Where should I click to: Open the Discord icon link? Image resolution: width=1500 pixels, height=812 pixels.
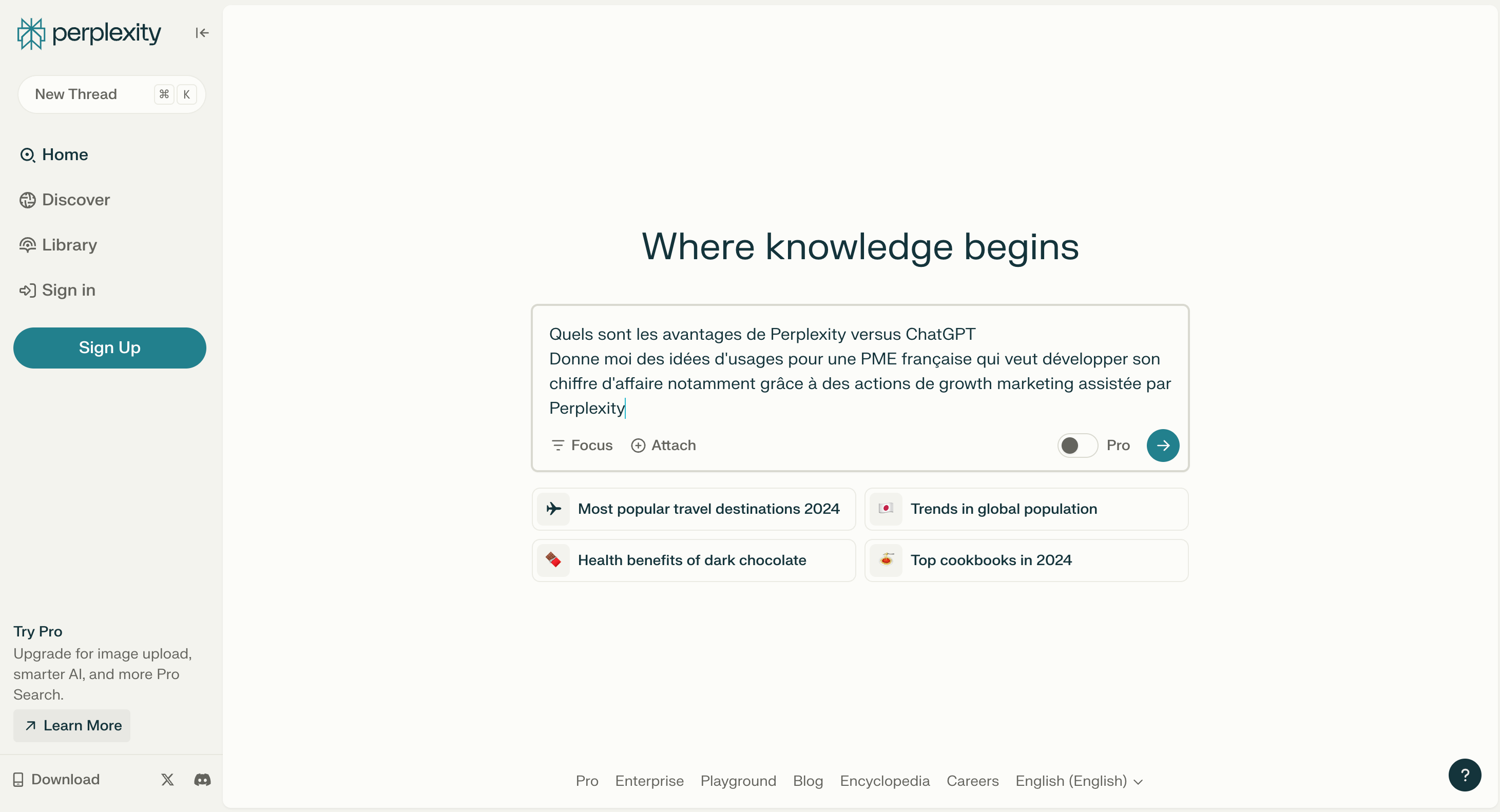pos(202,779)
